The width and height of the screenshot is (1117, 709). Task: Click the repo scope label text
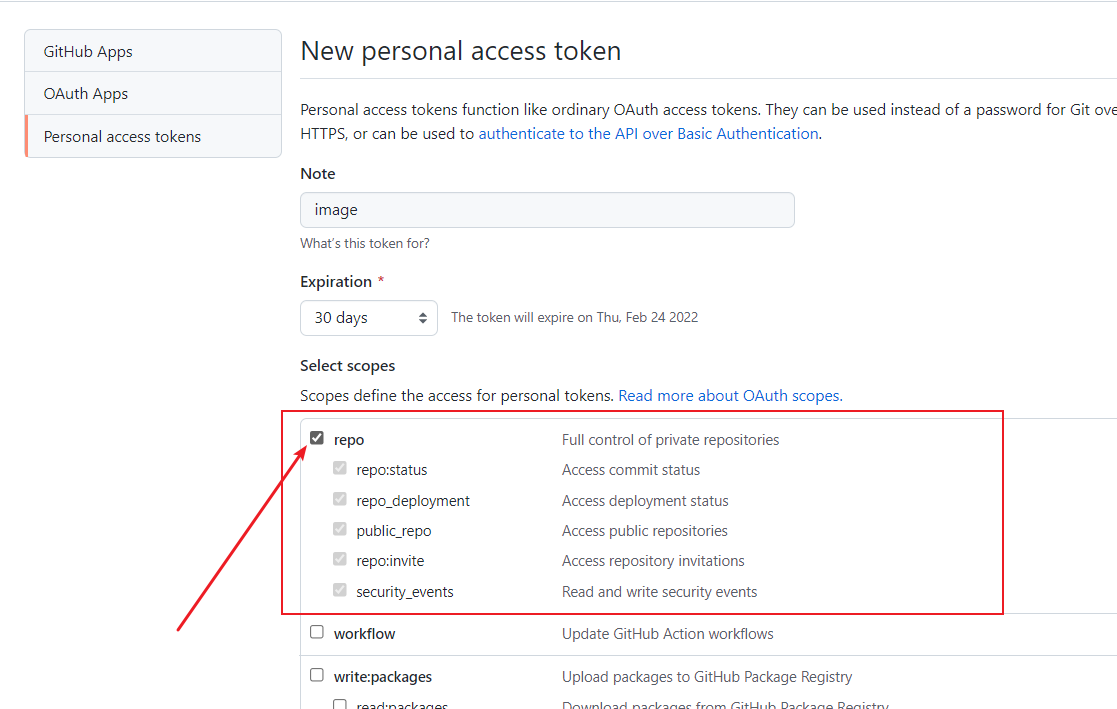pos(349,439)
